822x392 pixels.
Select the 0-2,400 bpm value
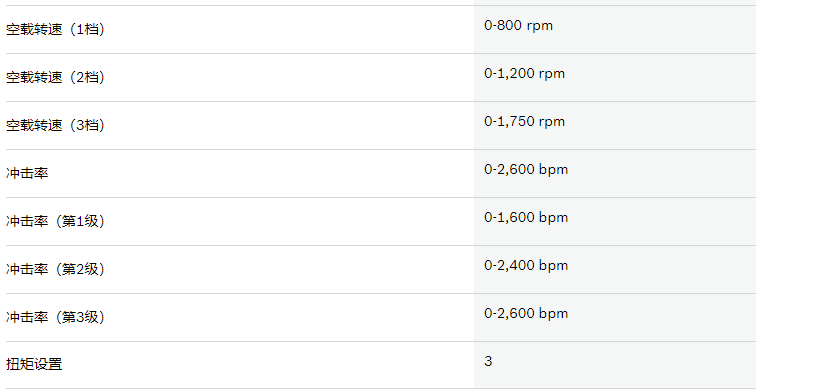(526, 265)
